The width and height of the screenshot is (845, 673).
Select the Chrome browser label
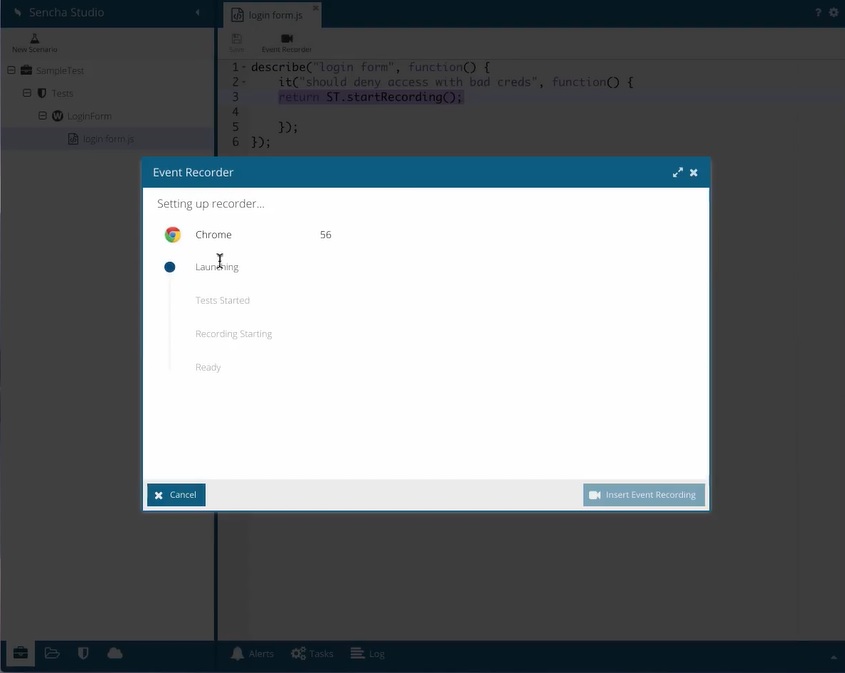click(213, 234)
